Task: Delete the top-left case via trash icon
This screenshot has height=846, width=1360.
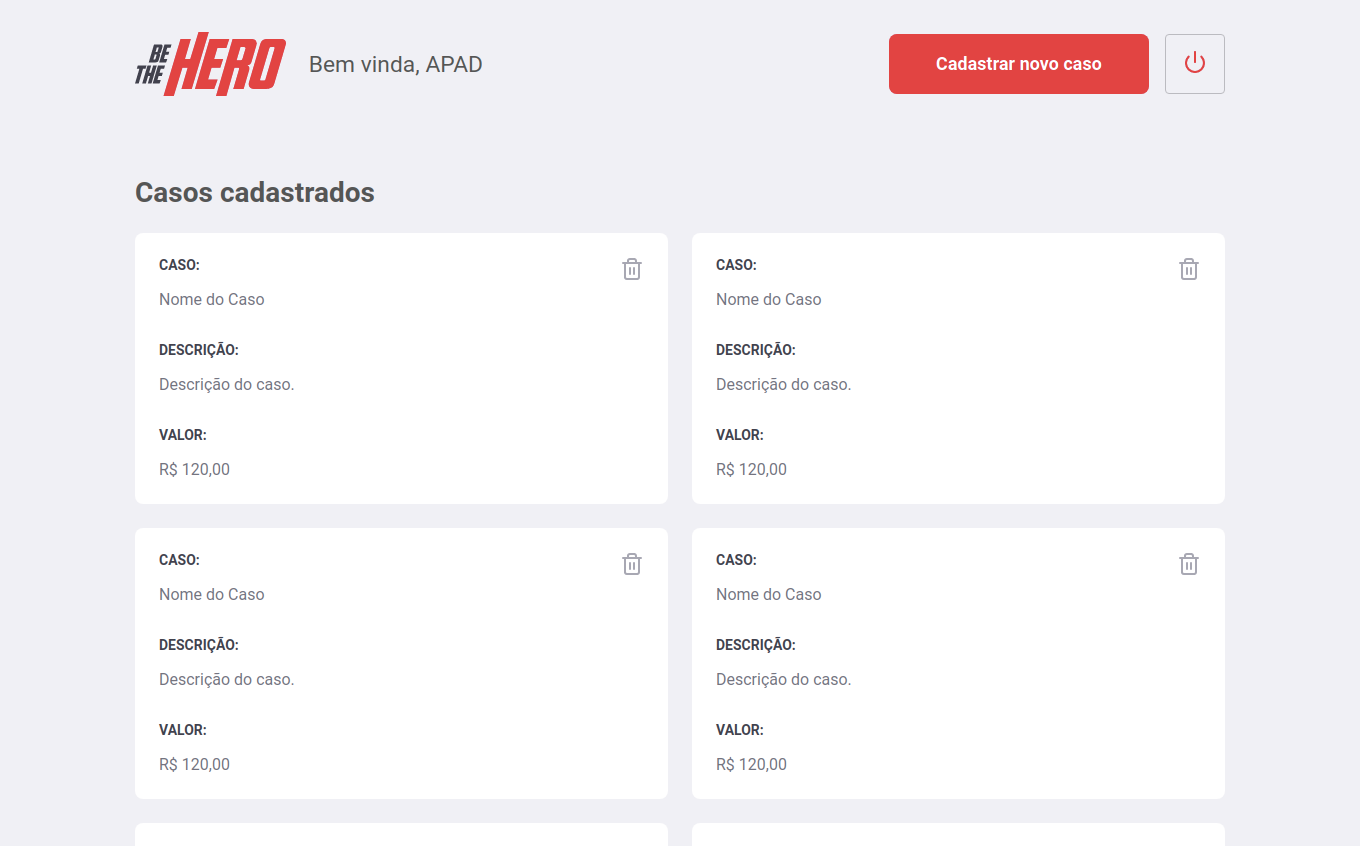Action: tap(632, 269)
